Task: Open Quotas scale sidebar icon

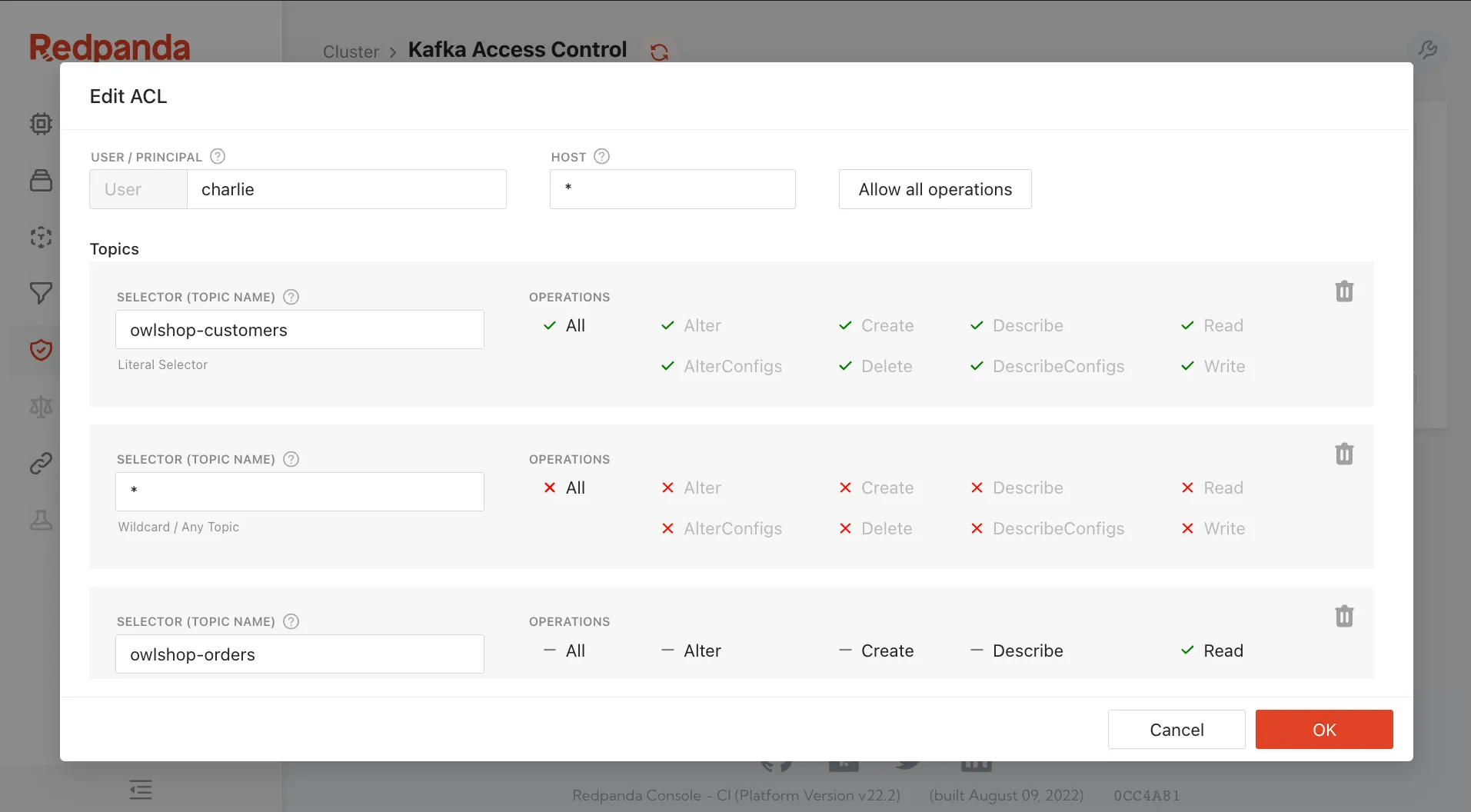Action: (x=41, y=407)
